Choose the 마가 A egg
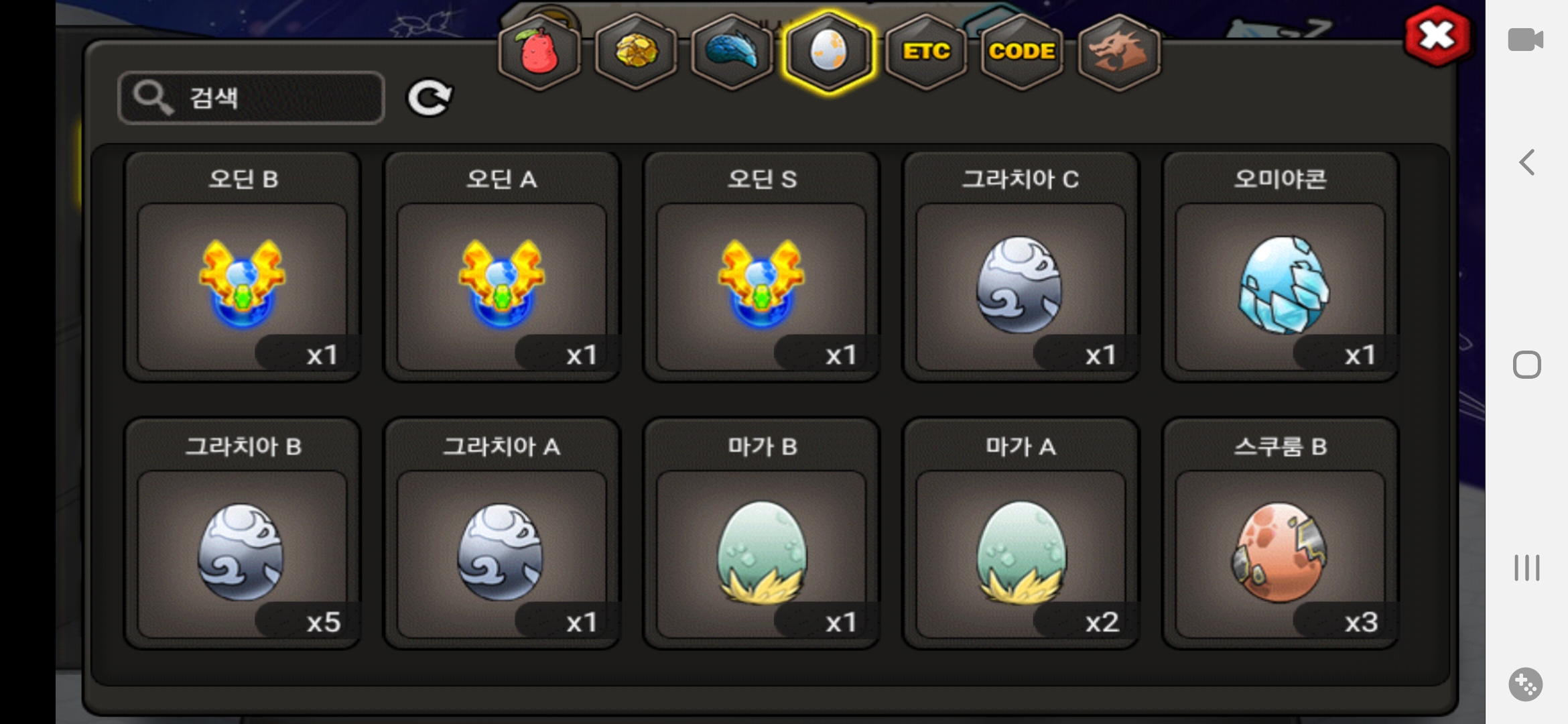The width and height of the screenshot is (1568, 724). tap(1021, 534)
